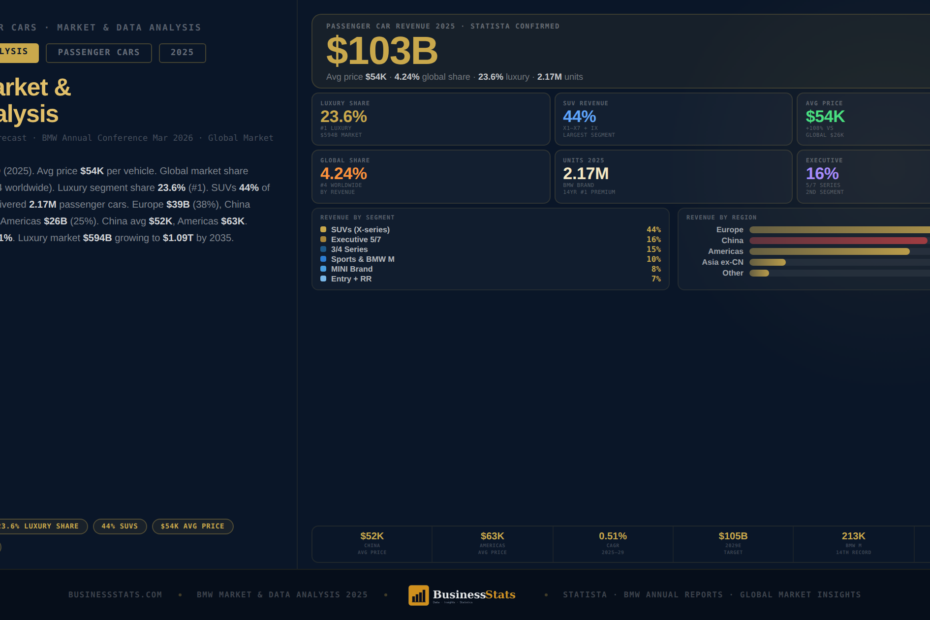
Task: Click the Sports & BMW M legend swatch
Action: pyautogui.click(x=323, y=259)
